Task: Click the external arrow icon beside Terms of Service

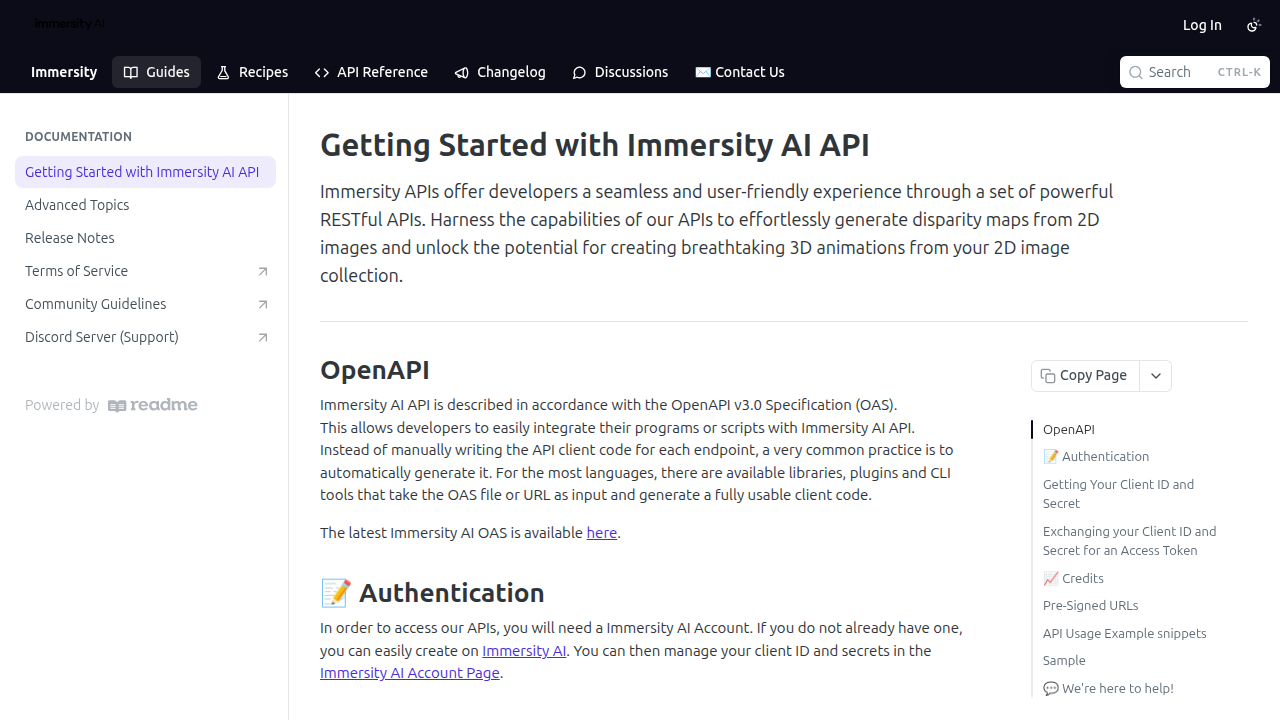Action: point(263,271)
